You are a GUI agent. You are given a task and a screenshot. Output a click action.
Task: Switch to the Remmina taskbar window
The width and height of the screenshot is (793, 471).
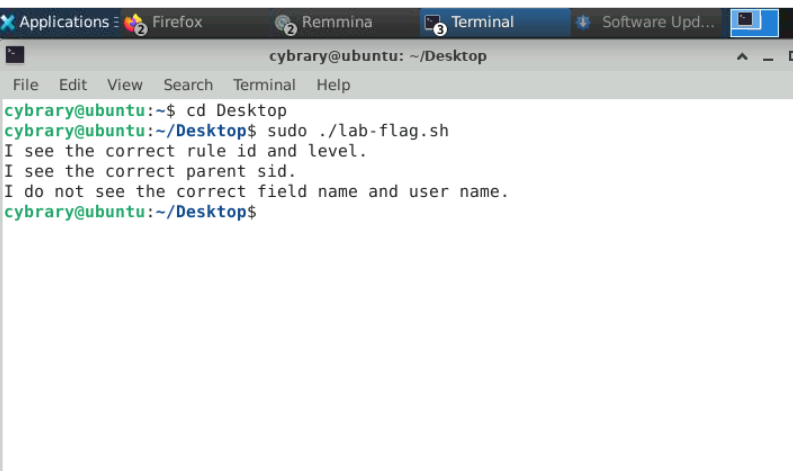tap(325, 22)
